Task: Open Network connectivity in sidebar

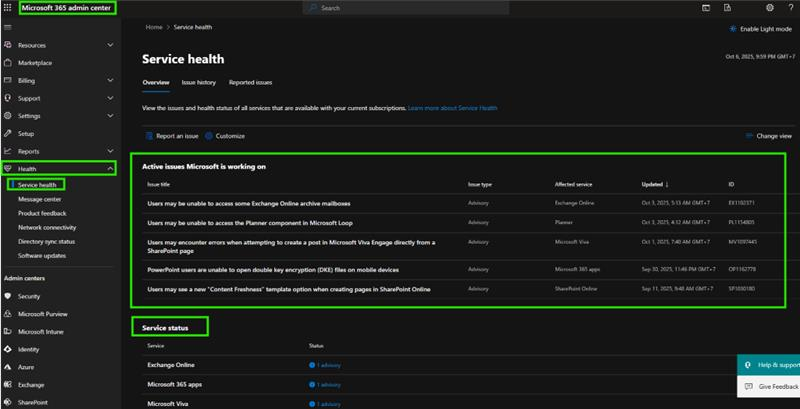Action: (47, 227)
